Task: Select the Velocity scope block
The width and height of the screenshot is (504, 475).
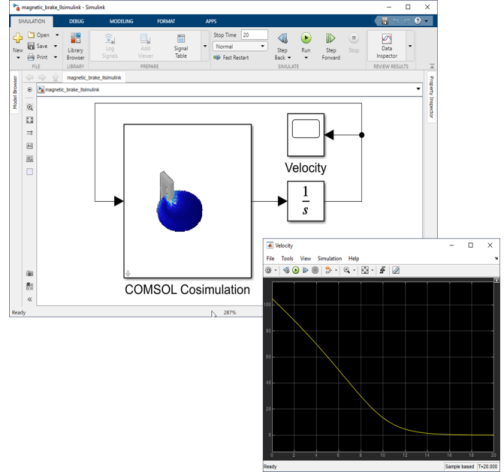Action: [x=306, y=135]
